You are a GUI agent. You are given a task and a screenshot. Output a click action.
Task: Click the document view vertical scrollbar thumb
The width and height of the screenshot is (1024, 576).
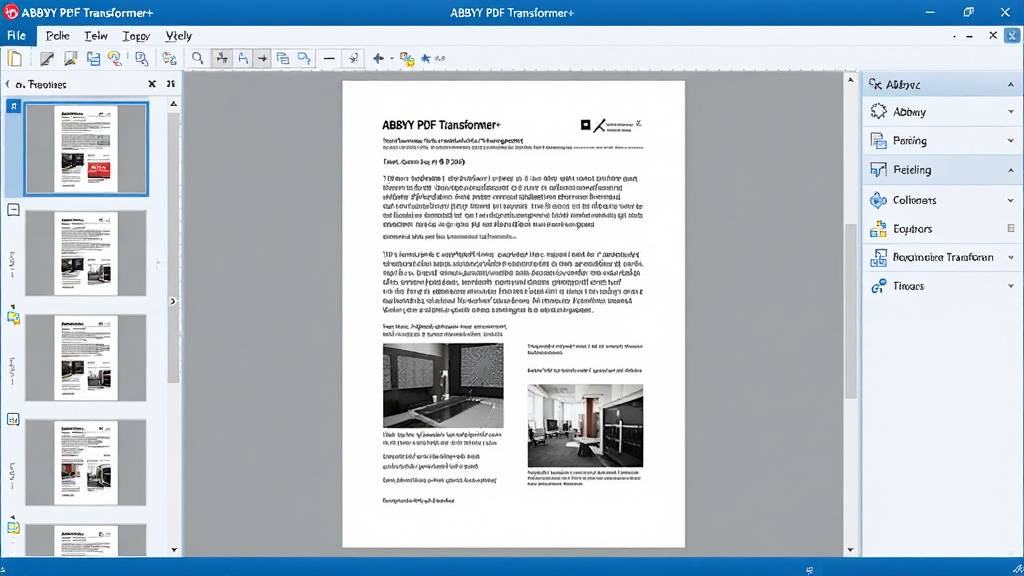click(850, 311)
